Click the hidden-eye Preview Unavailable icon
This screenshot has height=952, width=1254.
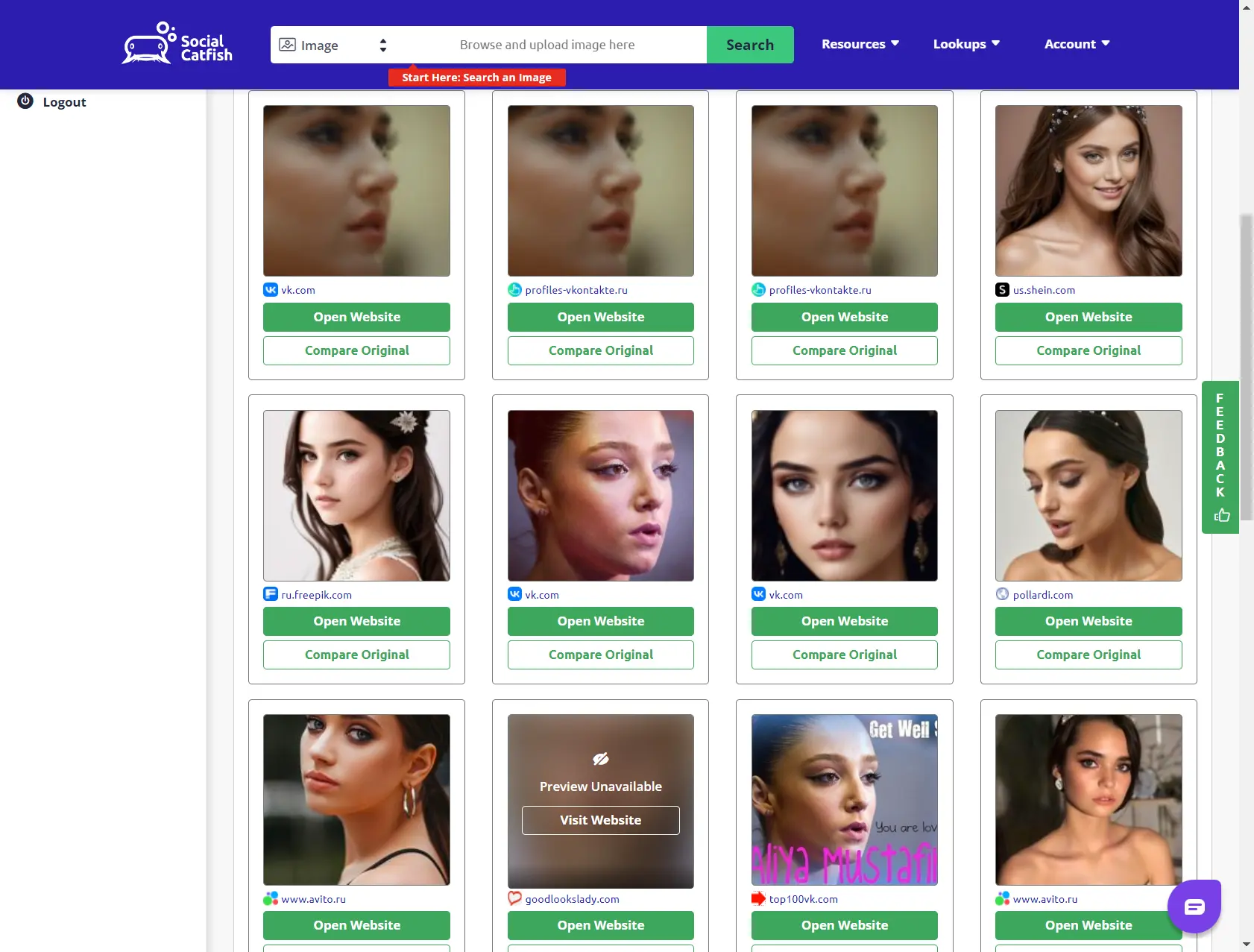coord(601,759)
